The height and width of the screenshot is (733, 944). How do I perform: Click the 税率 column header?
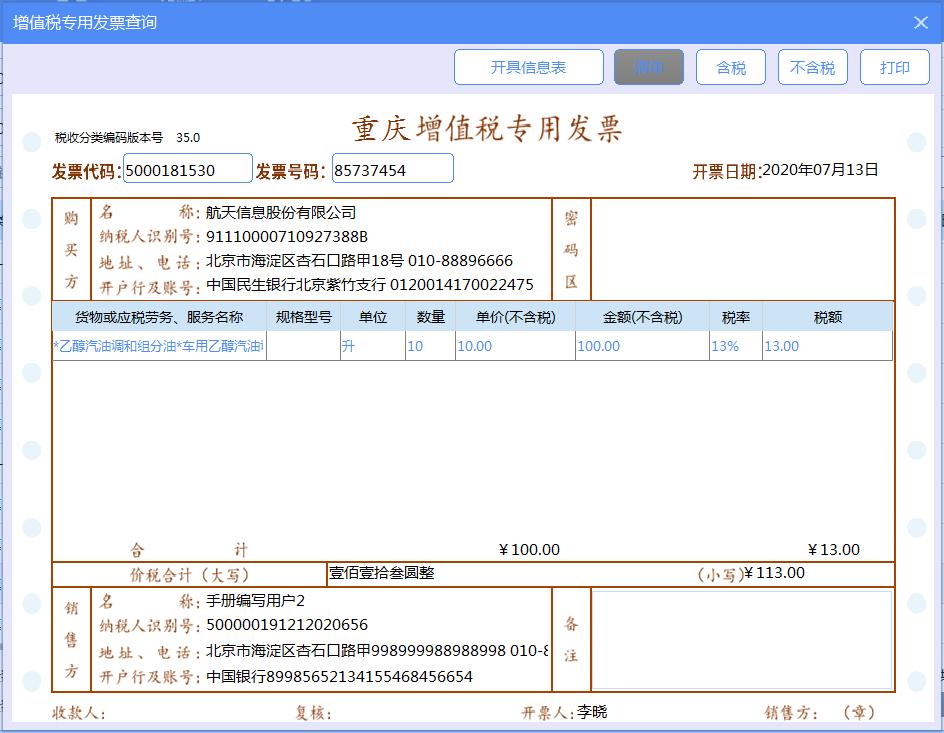tap(733, 316)
